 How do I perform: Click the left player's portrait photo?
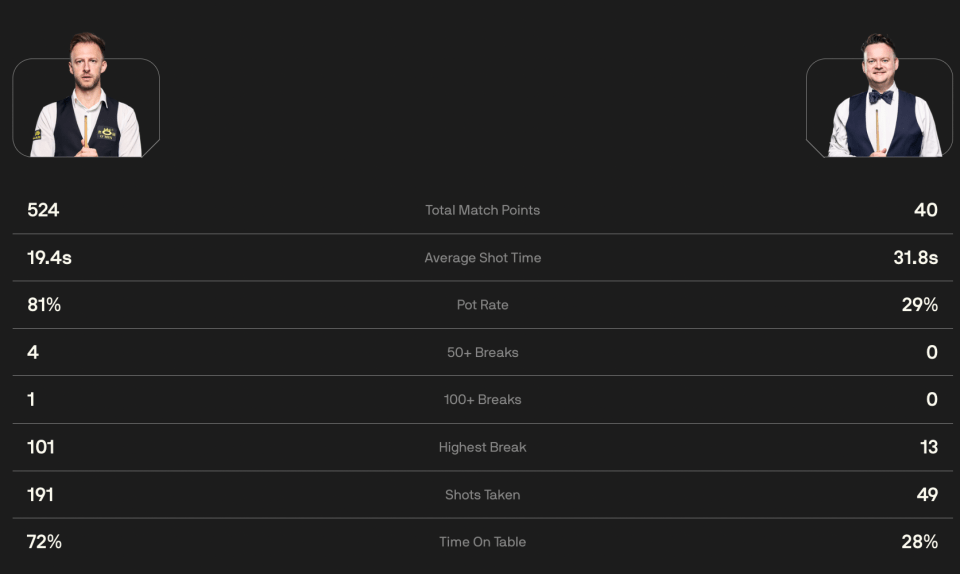pos(86,95)
